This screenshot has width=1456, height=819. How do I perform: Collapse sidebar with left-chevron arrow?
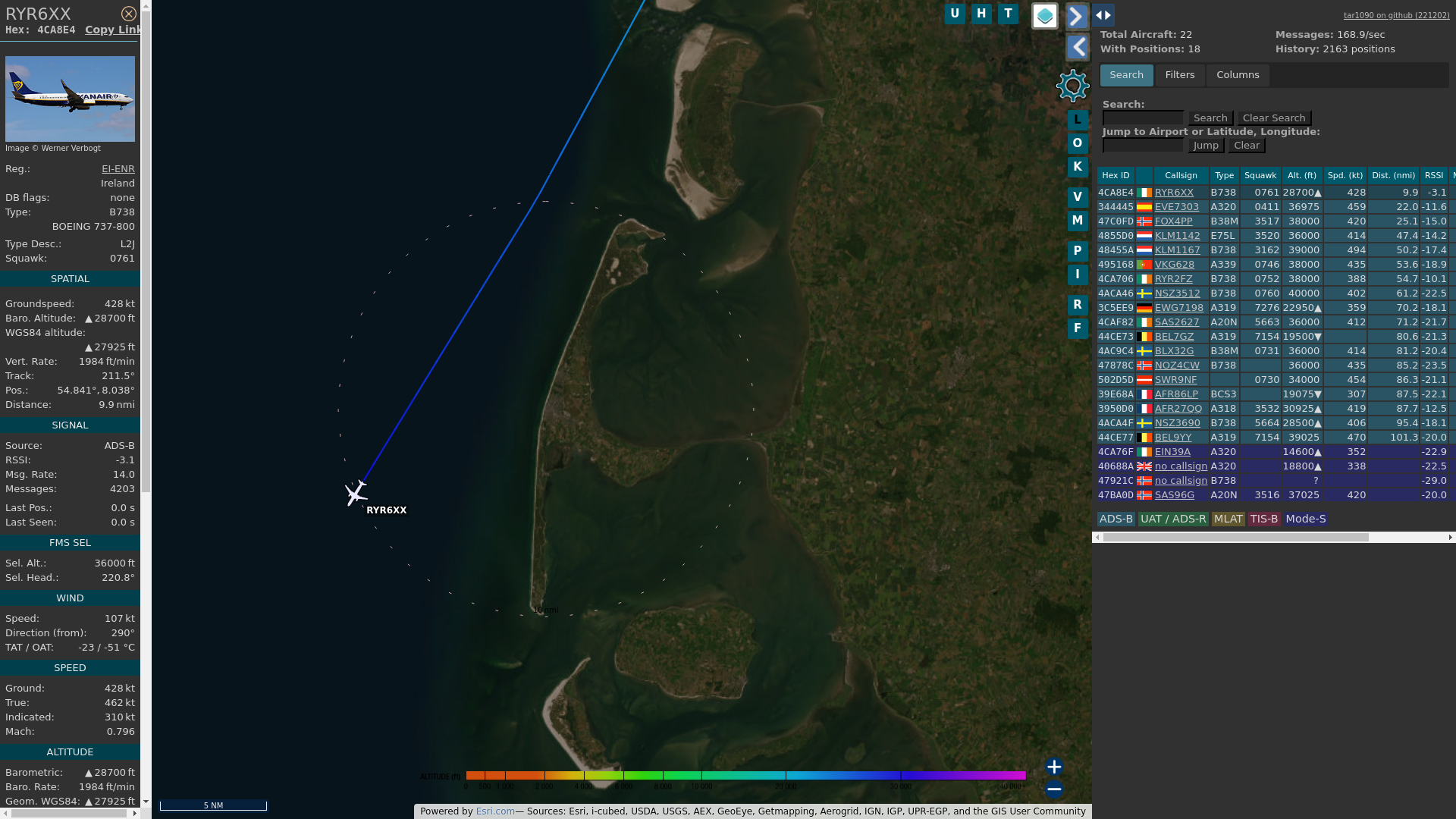(1077, 48)
